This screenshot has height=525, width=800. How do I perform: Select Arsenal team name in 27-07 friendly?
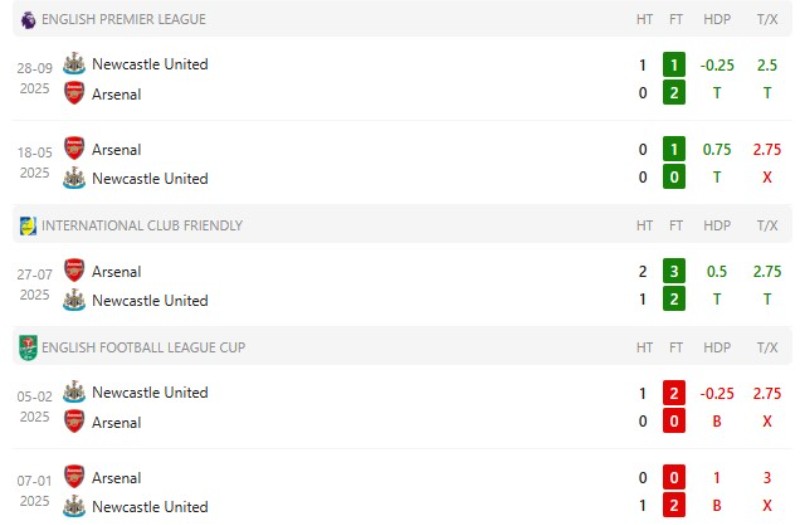(116, 271)
